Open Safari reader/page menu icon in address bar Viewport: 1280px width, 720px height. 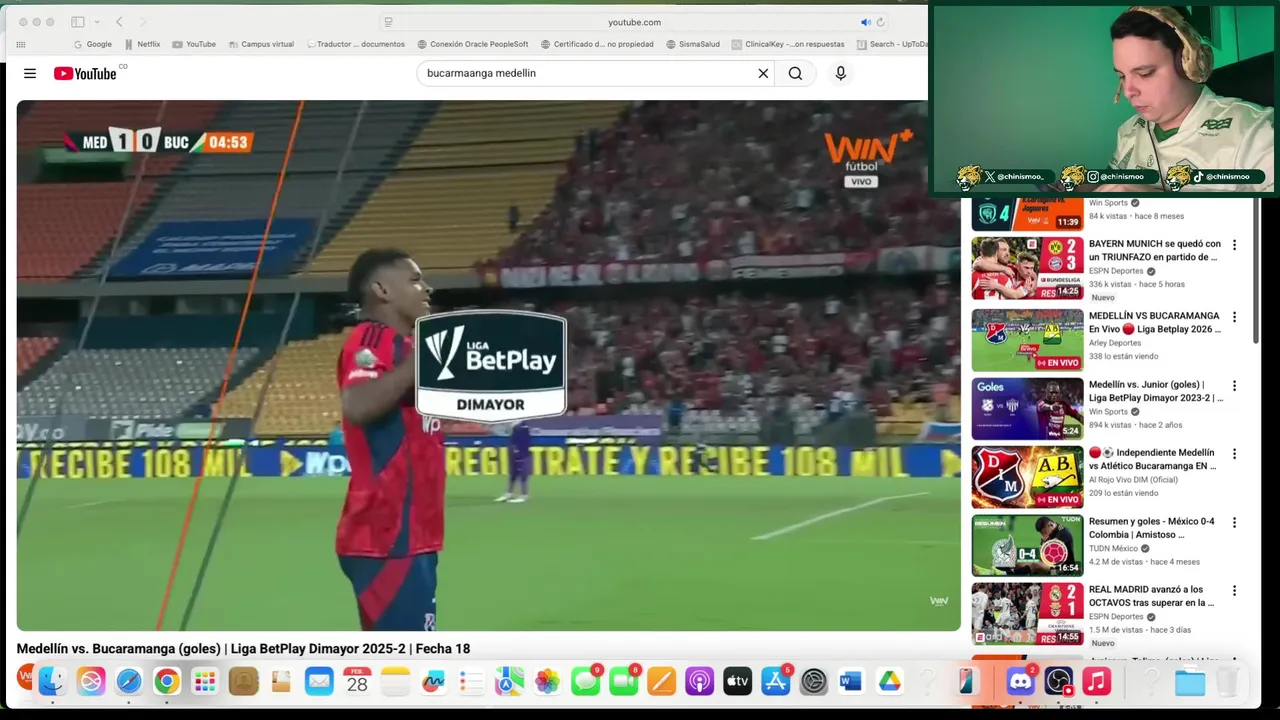click(389, 22)
